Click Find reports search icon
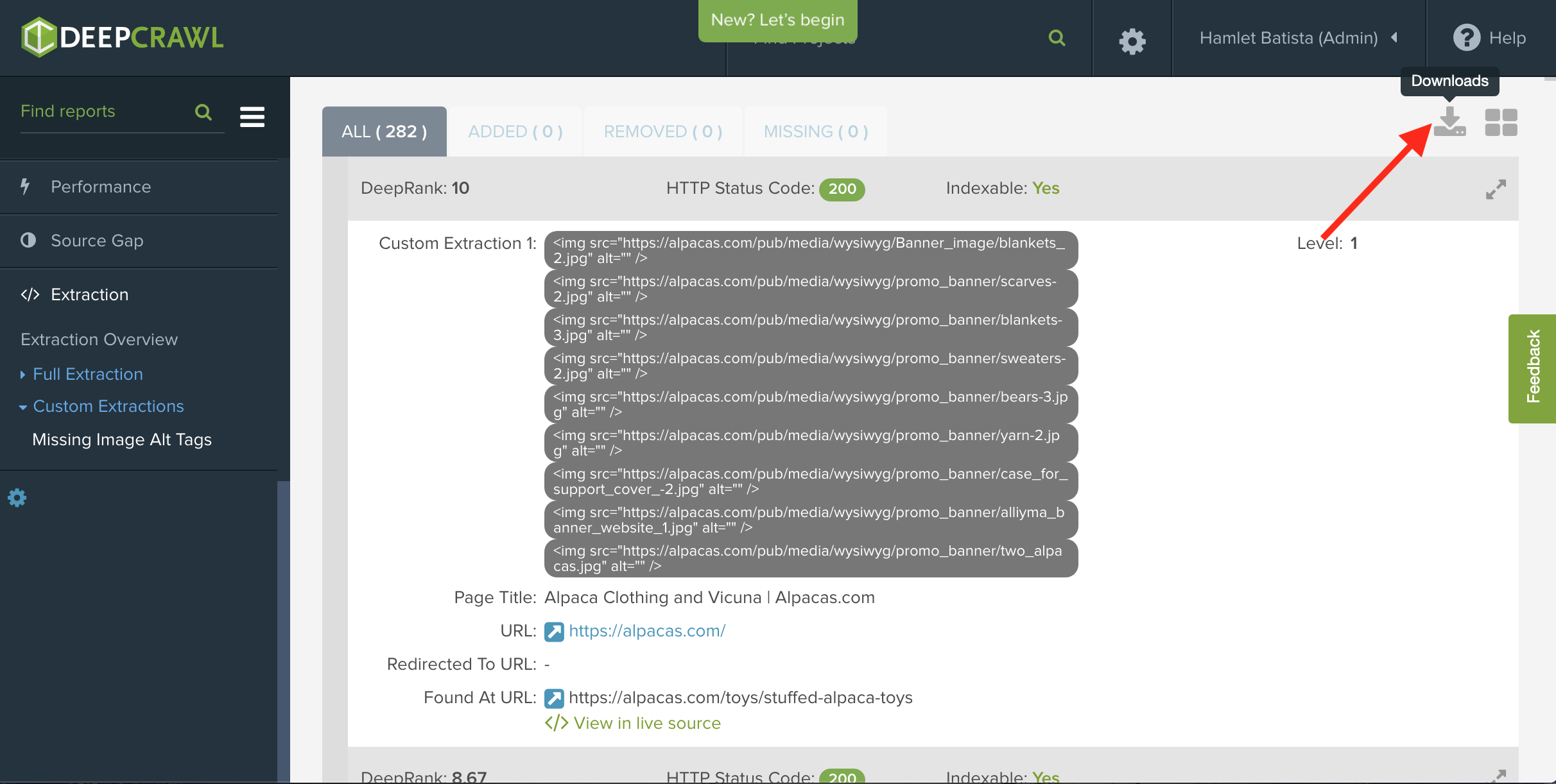The height and width of the screenshot is (784, 1556). click(x=203, y=113)
